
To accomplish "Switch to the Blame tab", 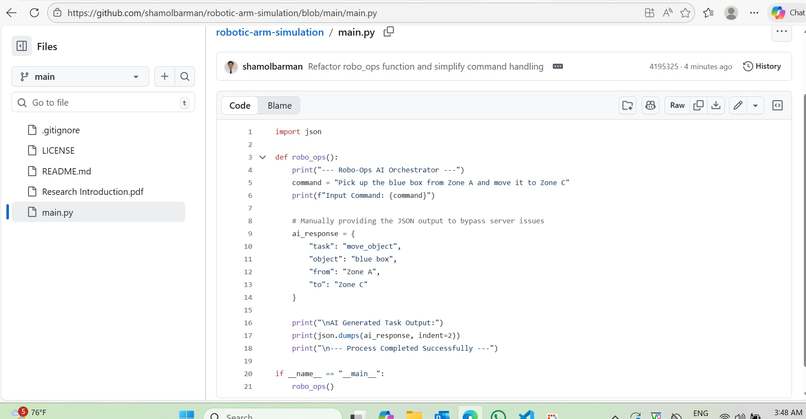I will [x=279, y=105].
